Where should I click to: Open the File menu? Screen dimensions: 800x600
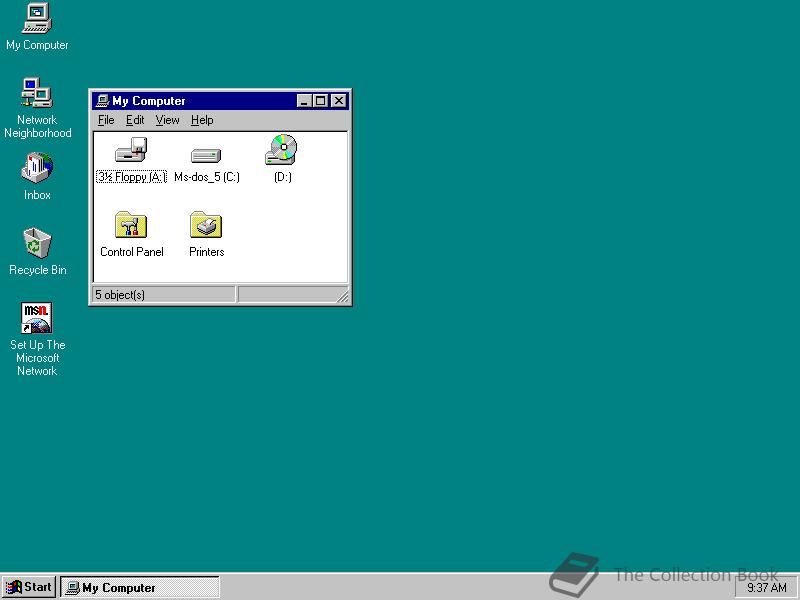pos(106,120)
